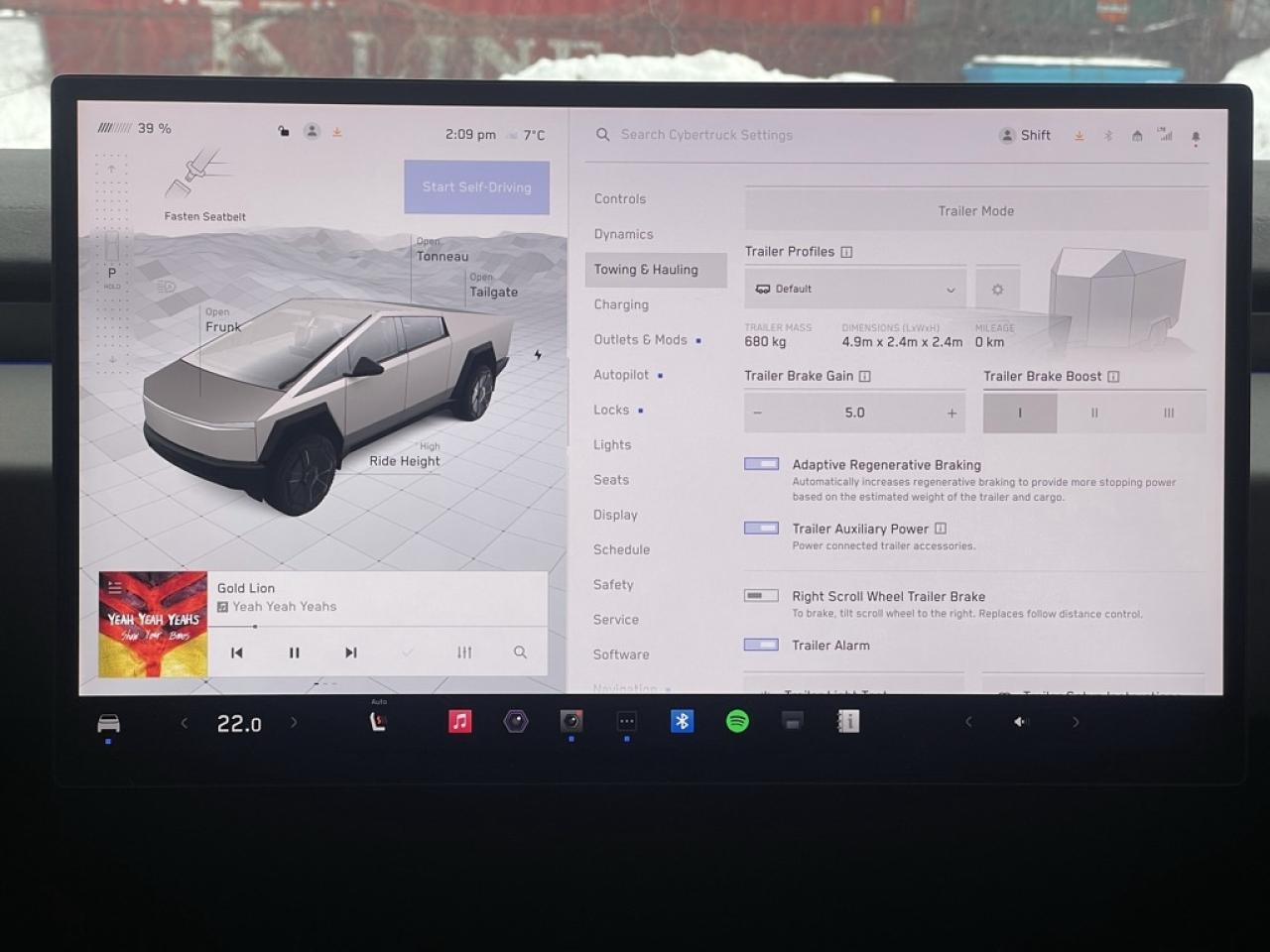Turn off the Trailer Alarm toggle
The width and height of the screenshot is (1270, 952).
click(761, 645)
